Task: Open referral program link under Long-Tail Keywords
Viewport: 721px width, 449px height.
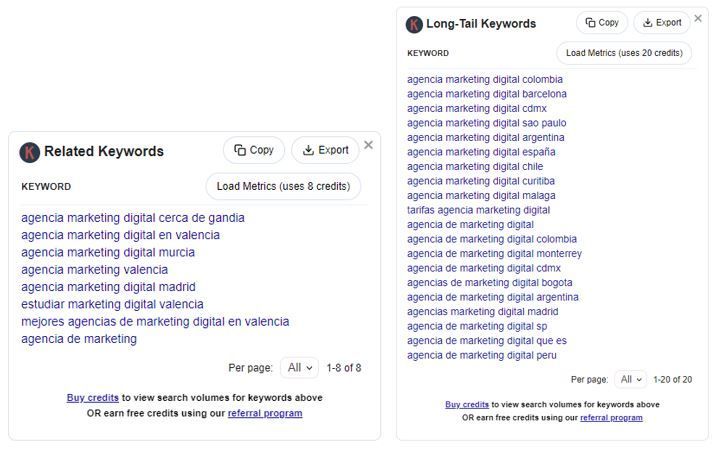Action: pos(611,418)
